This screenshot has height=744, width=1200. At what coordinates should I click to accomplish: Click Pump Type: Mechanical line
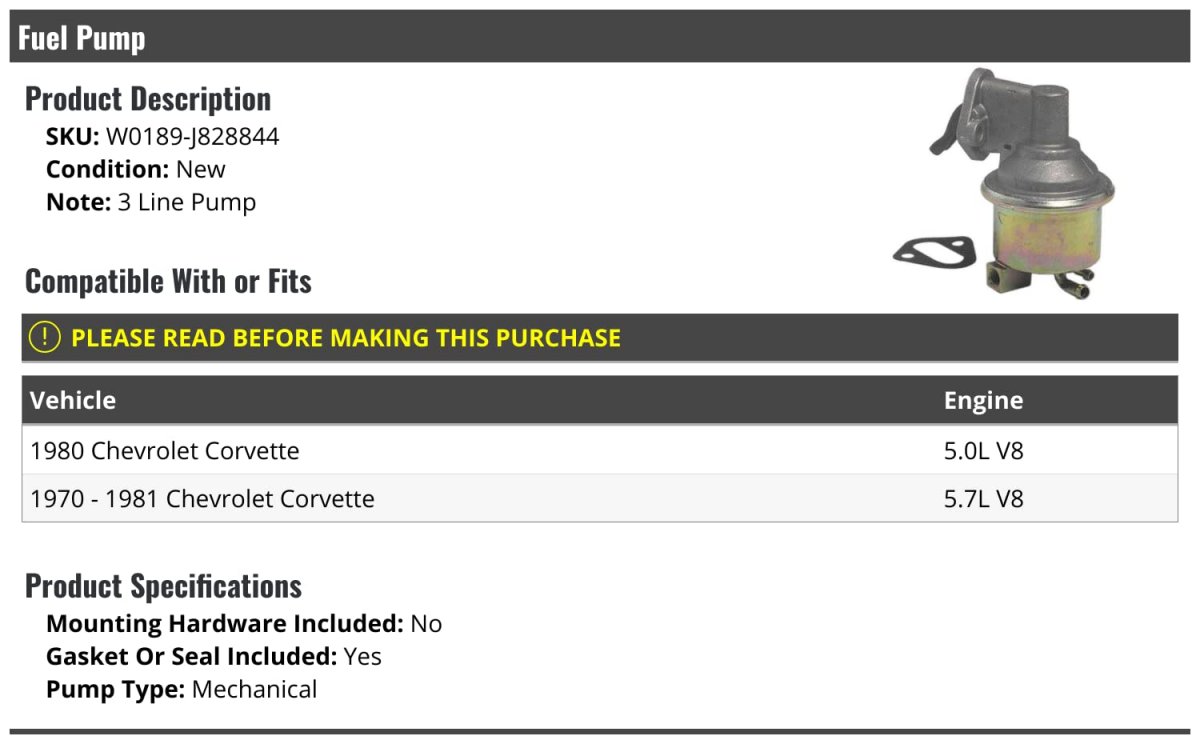click(182, 690)
